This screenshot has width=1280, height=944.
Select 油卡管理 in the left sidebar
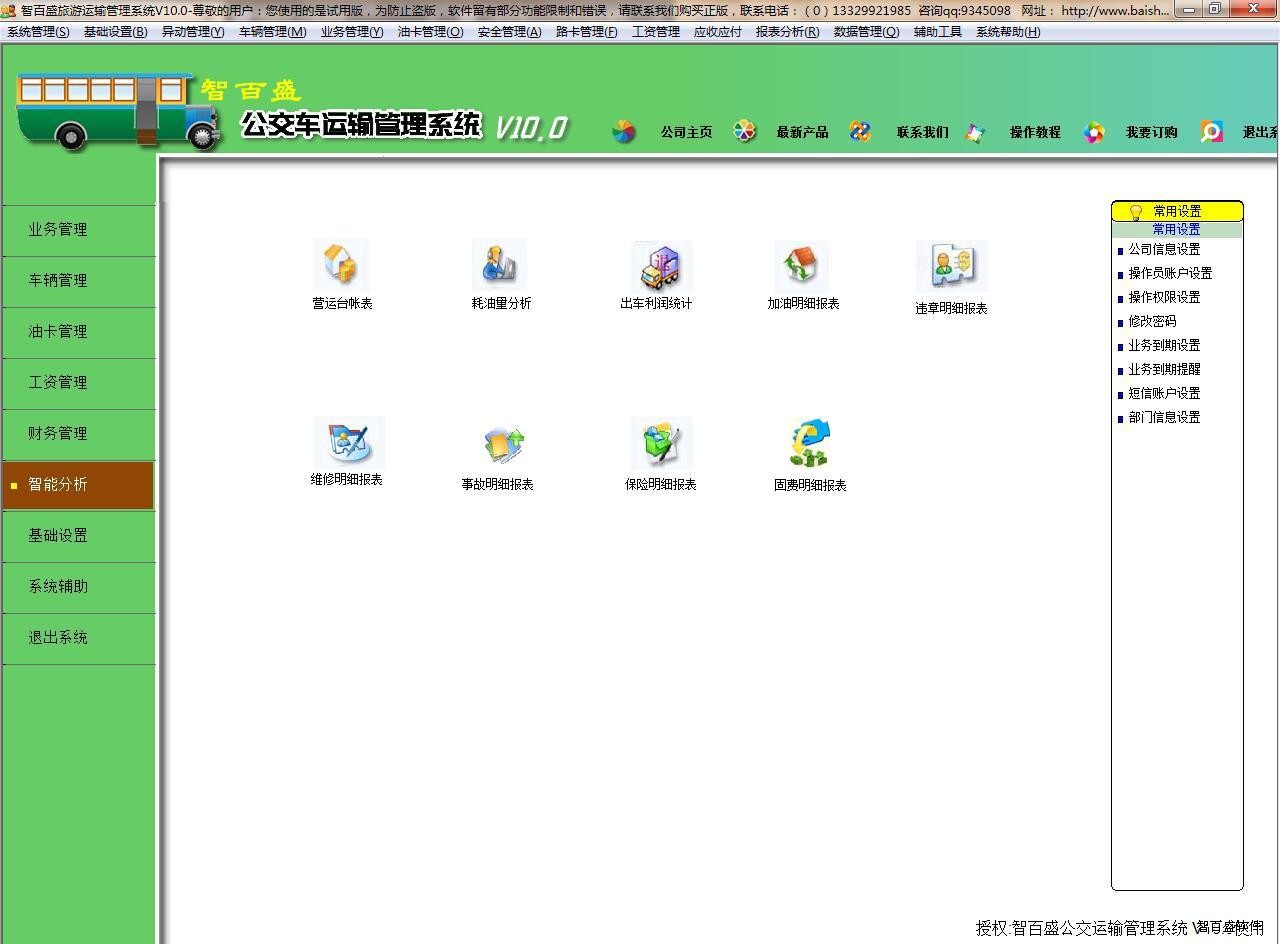pyautogui.click(x=78, y=332)
